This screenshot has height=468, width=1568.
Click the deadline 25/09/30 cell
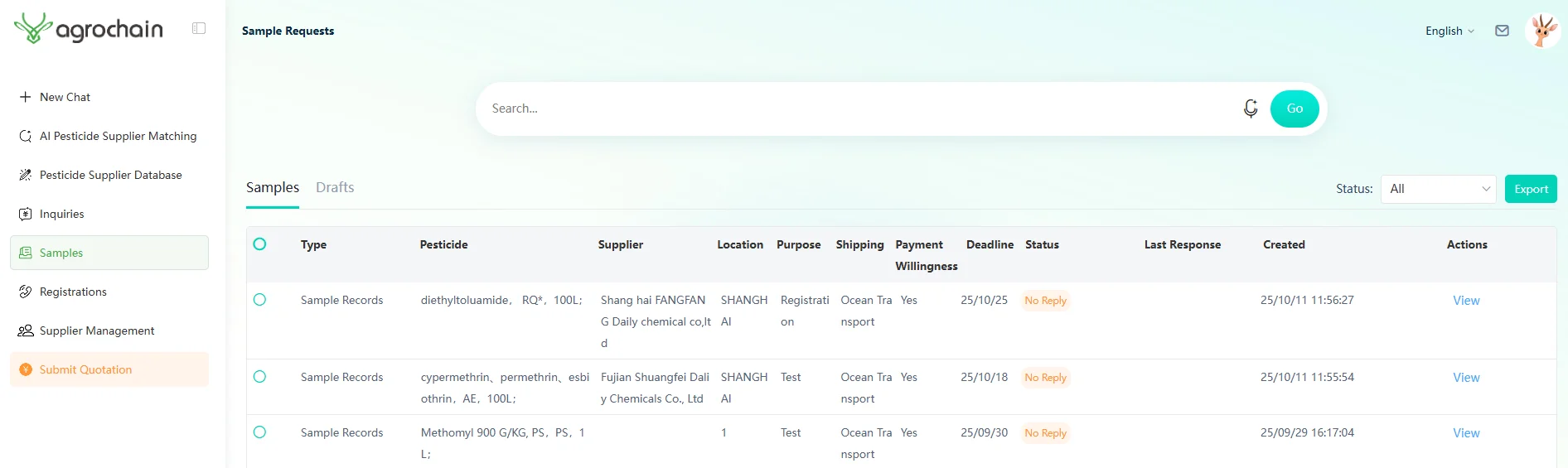click(x=984, y=432)
